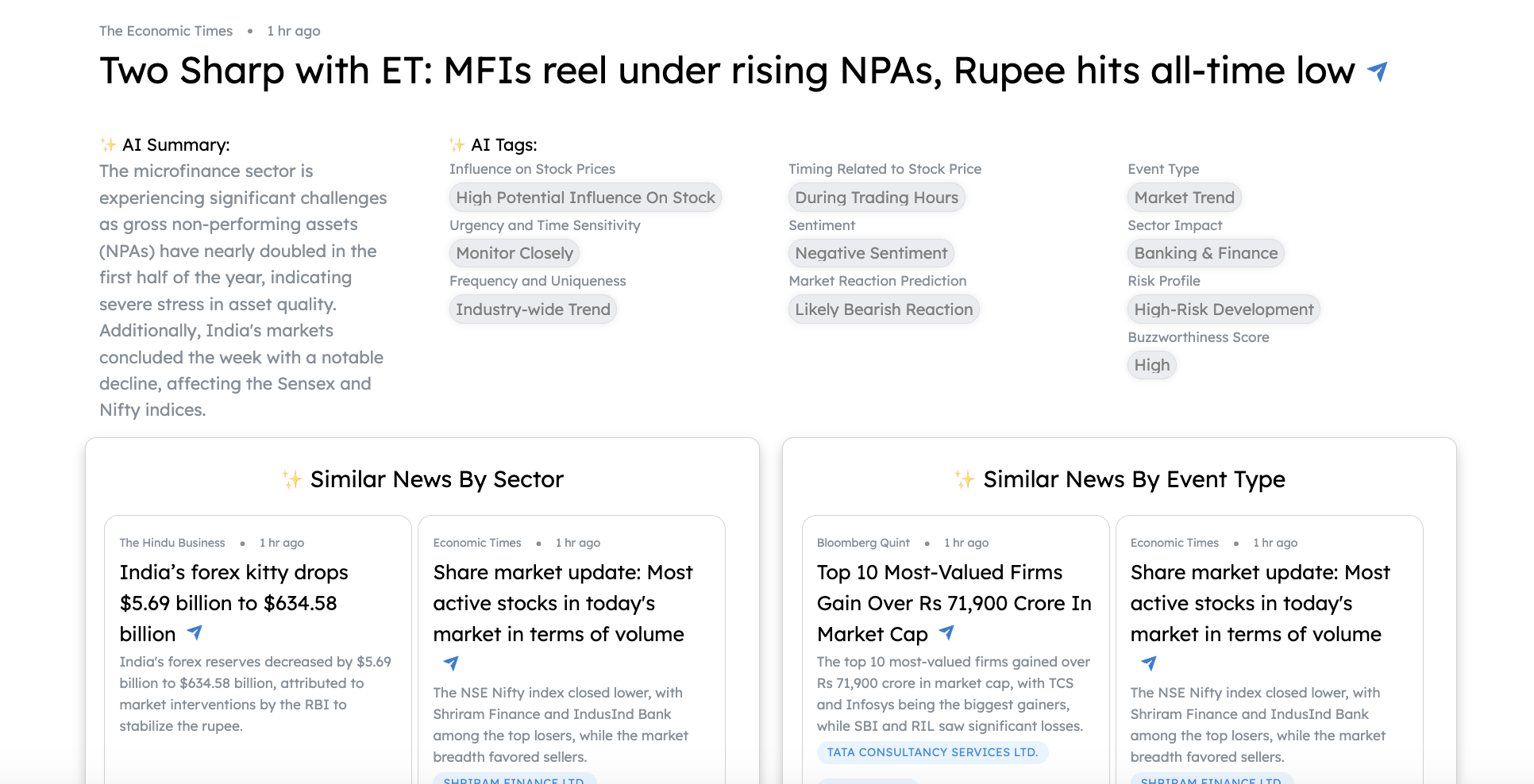This screenshot has height=784, width=1534.
Task: Click the Banking & Finance sector tag
Action: coord(1205,253)
